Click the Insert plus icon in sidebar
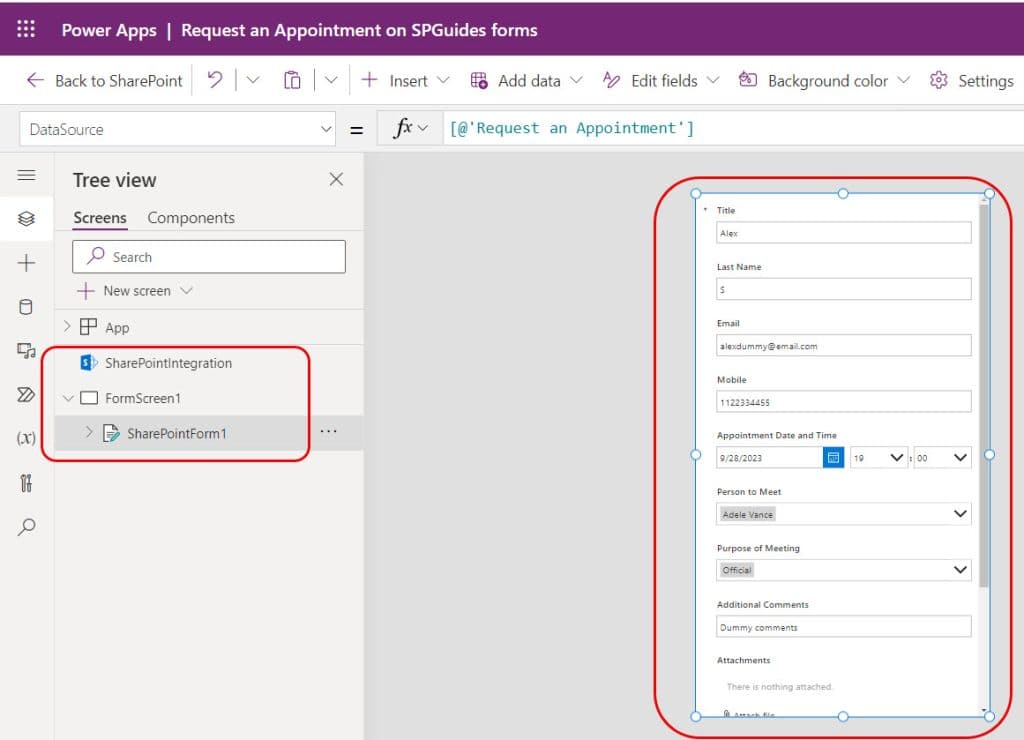The width and height of the screenshot is (1024, 740). [26, 263]
